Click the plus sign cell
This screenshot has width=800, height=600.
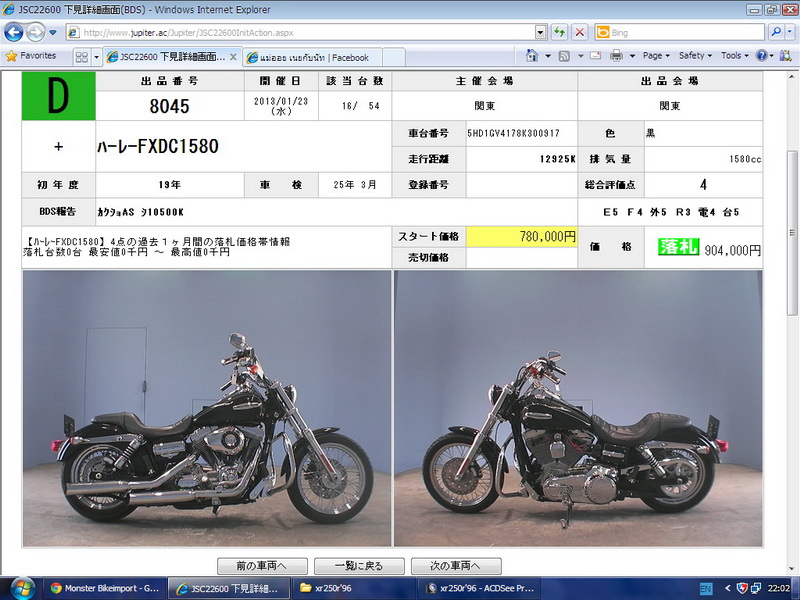pyautogui.click(x=59, y=147)
